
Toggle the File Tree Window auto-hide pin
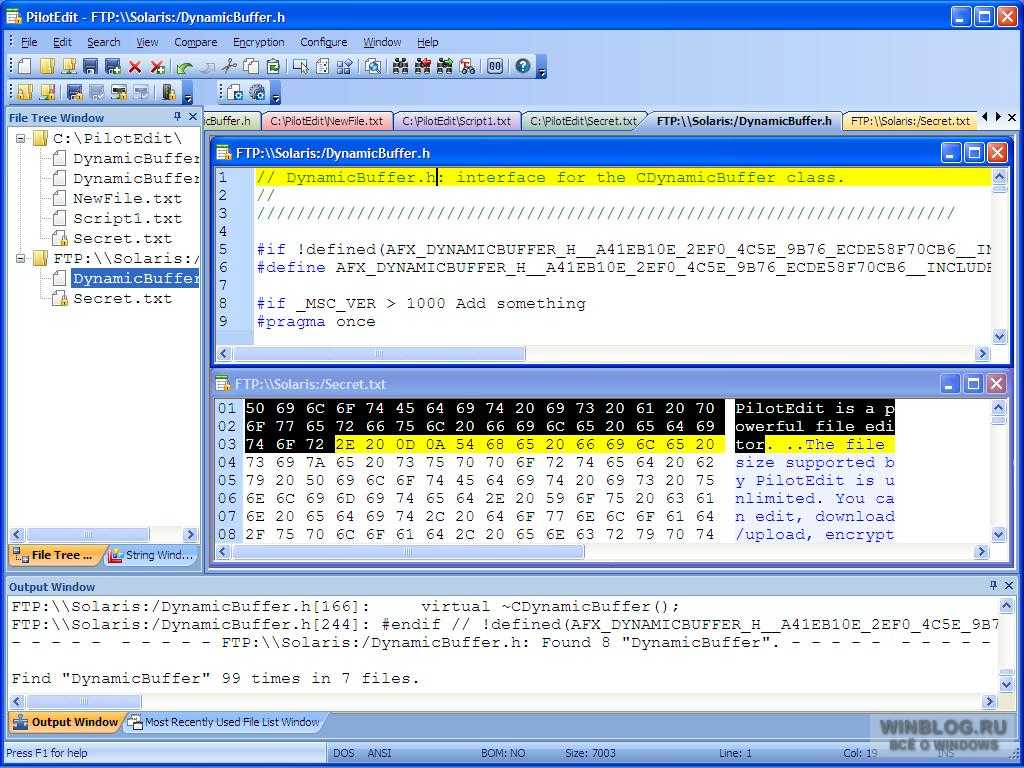click(x=177, y=117)
